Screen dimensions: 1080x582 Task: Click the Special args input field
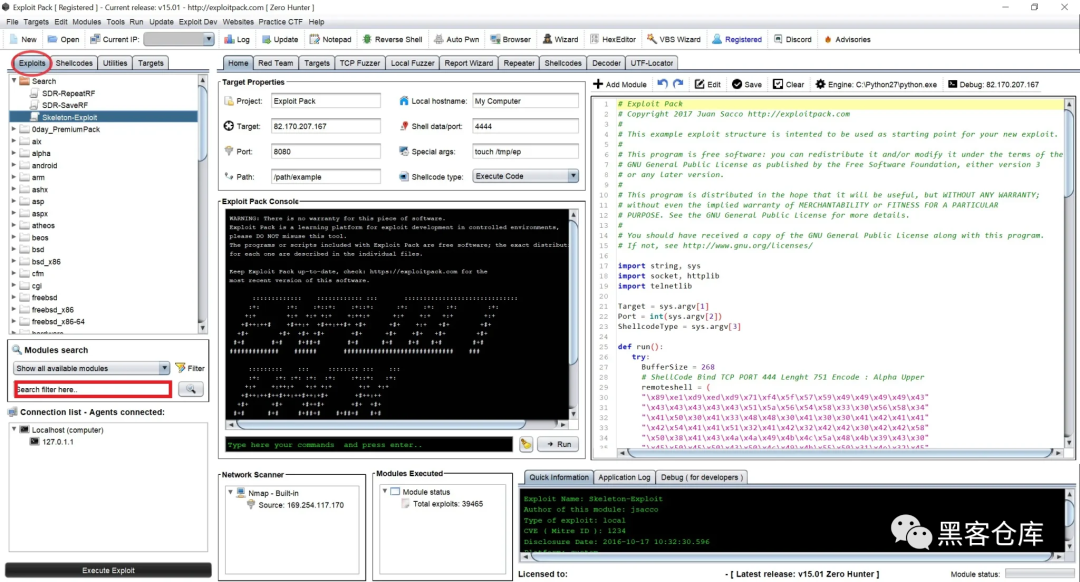point(525,152)
